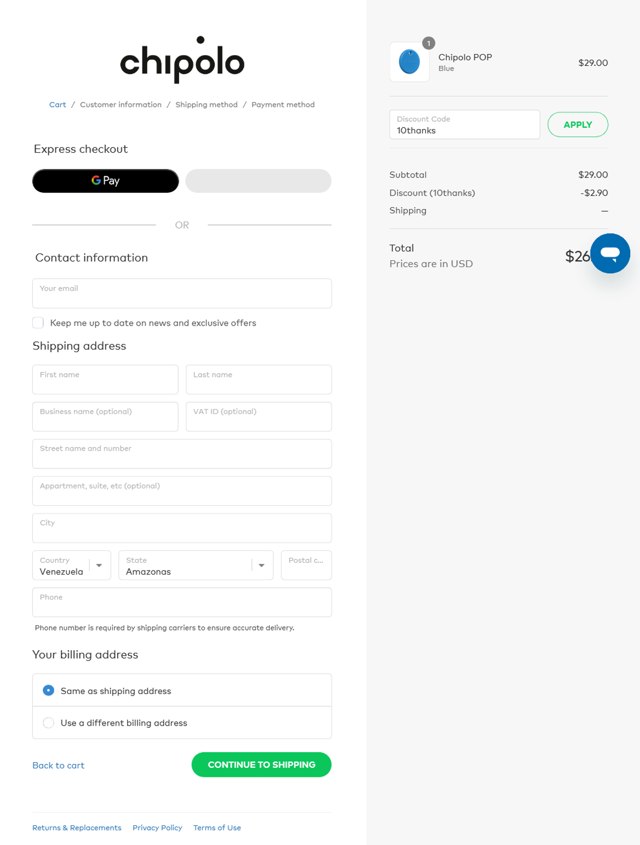This screenshot has height=845, width=640.
Task: Select Use a different billing address
Action: 48,723
